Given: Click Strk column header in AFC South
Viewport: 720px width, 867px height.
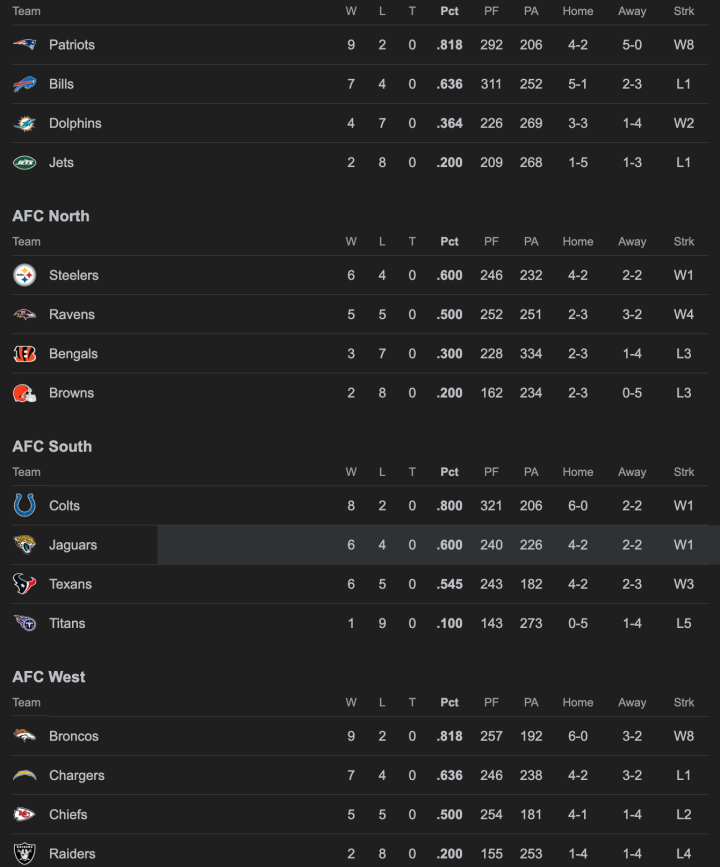Looking at the screenshot, I should [x=684, y=472].
